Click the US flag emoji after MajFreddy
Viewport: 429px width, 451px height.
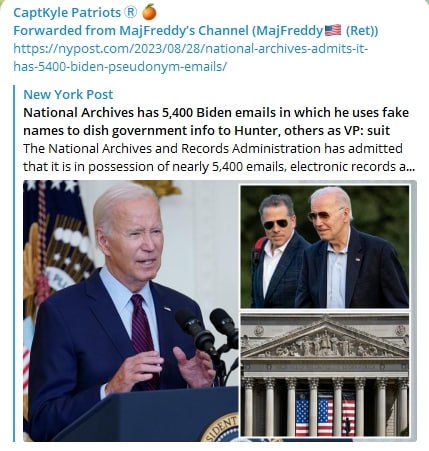click(333, 30)
